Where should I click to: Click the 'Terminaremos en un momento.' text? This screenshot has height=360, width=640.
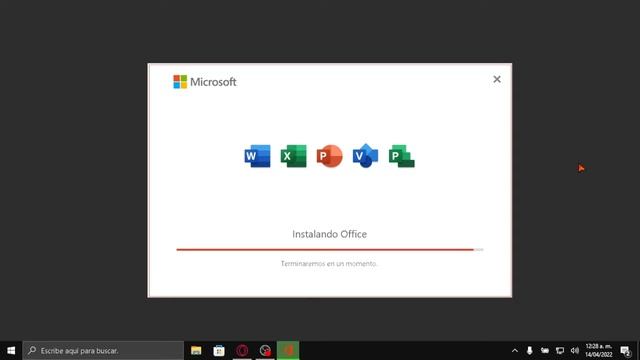(329, 264)
